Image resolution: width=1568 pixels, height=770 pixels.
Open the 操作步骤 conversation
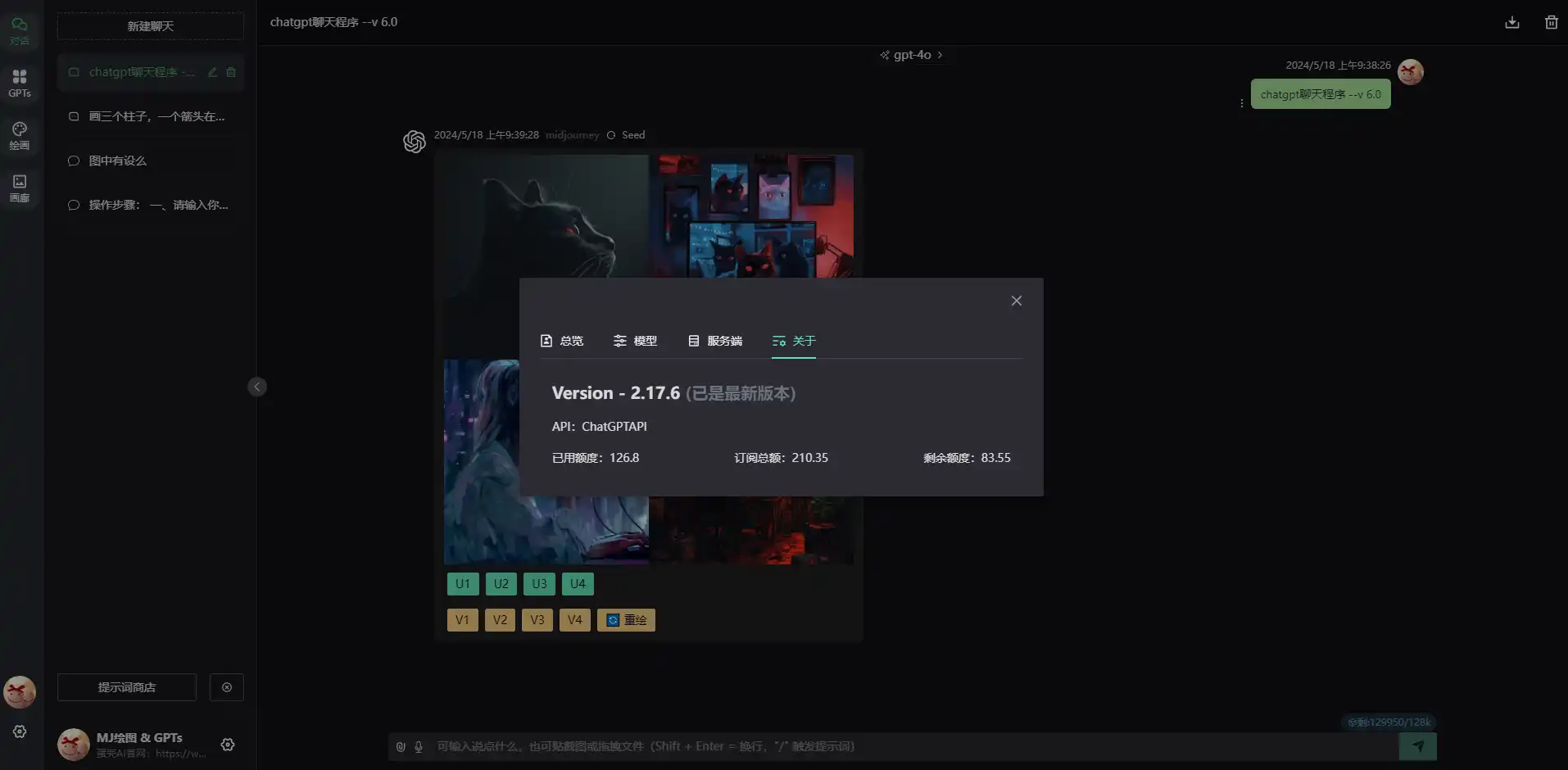(151, 205)
